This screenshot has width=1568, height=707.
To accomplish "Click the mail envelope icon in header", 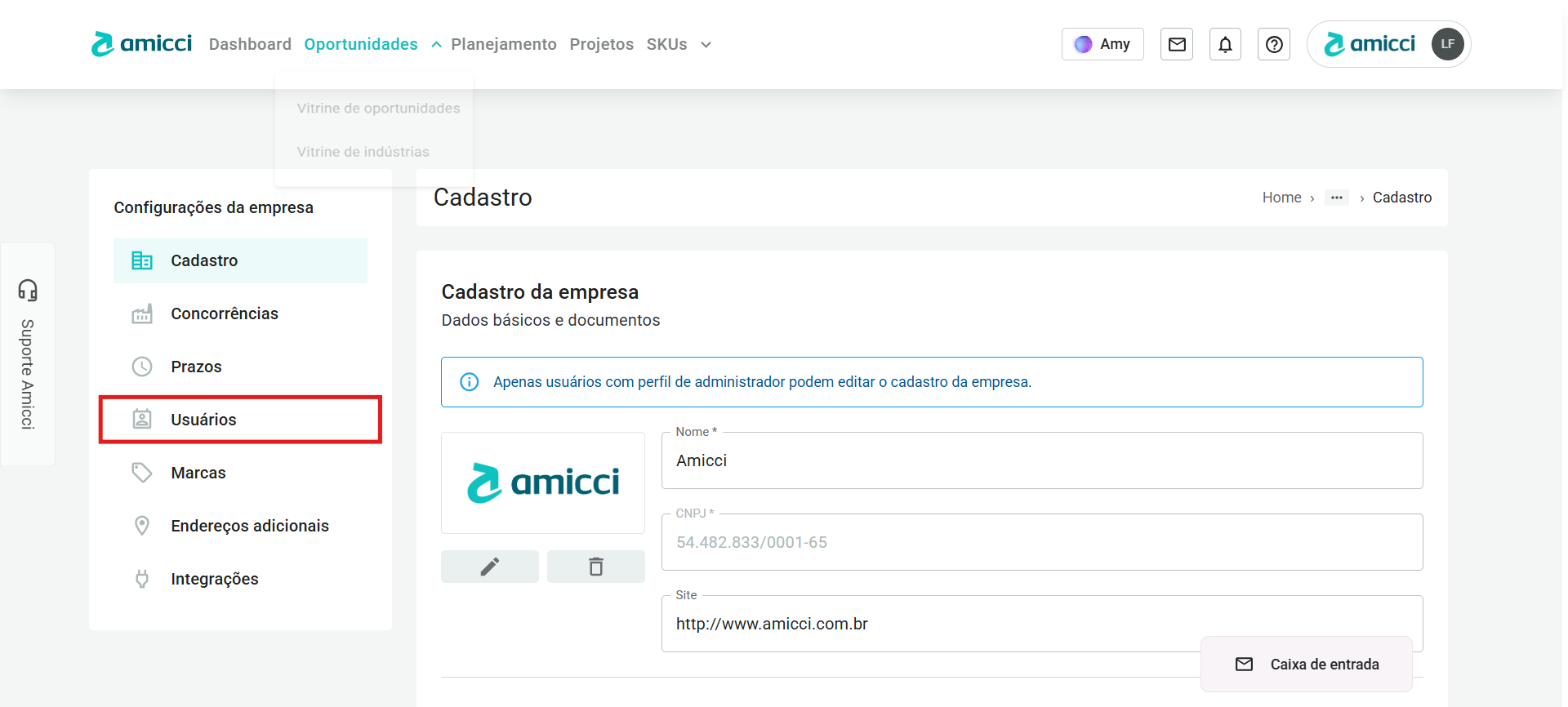I will pos(1176,44).
